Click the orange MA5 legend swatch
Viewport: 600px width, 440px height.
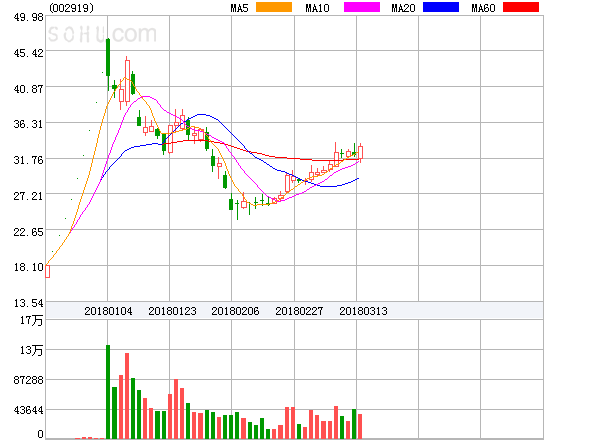coord(274,7)
